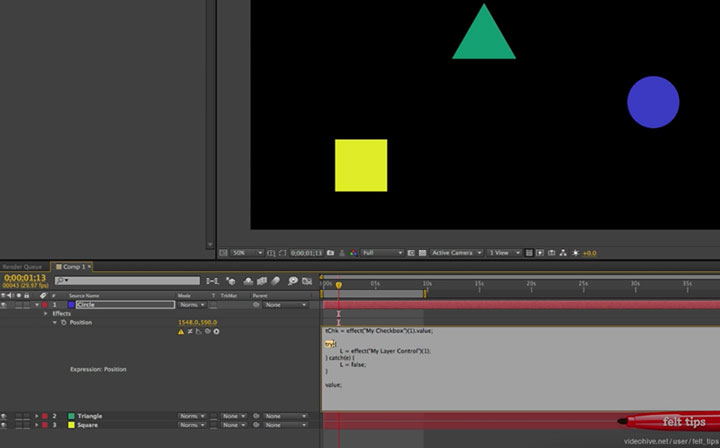Click the Expression pick whip icon
Screen dimensions: 720x448
208,331
